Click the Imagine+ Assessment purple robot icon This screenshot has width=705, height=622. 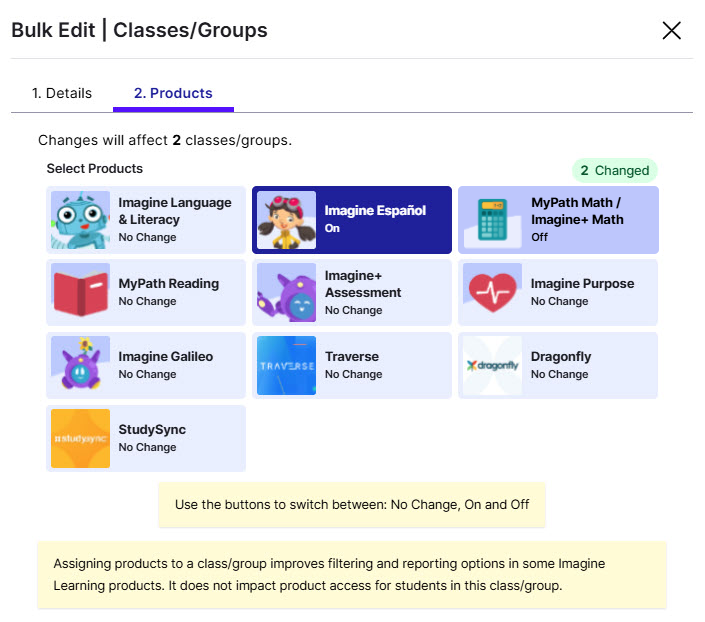(286, 292)
